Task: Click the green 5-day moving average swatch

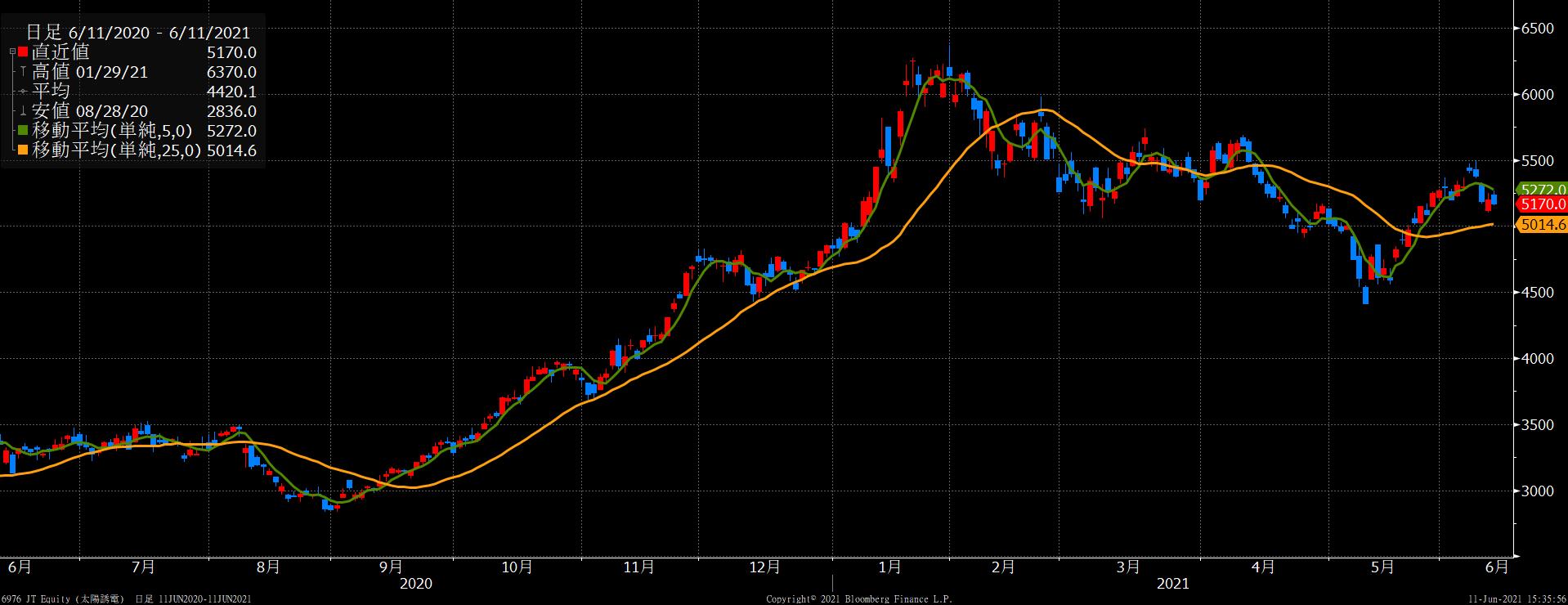Action: point(23,131)
